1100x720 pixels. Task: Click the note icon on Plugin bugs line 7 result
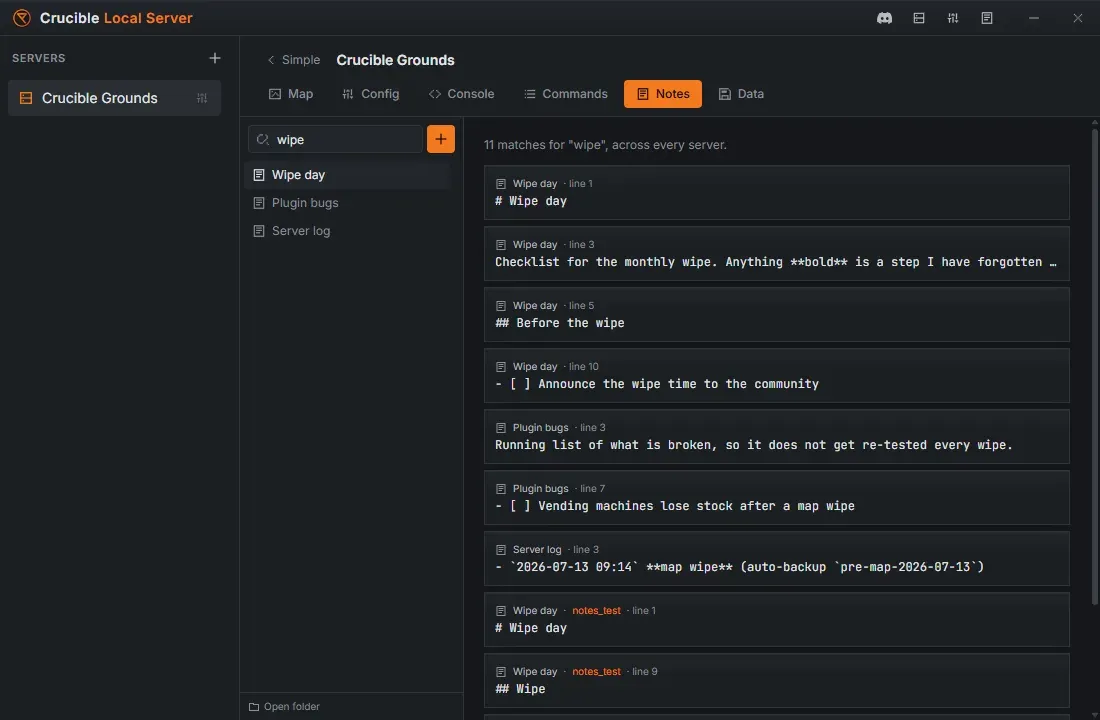pos(501,489)
